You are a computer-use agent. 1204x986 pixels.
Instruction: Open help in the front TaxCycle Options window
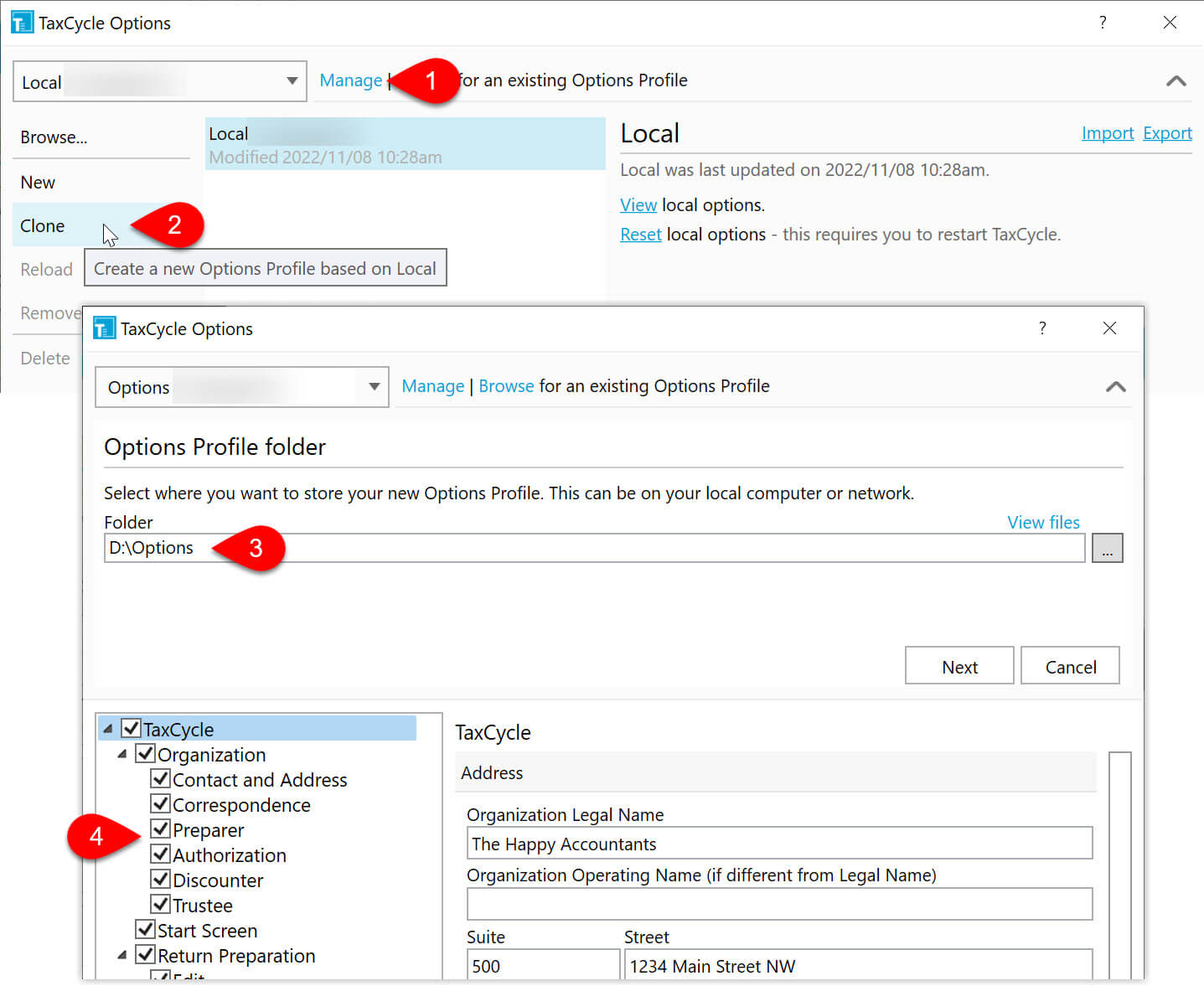pos(1042,328)
